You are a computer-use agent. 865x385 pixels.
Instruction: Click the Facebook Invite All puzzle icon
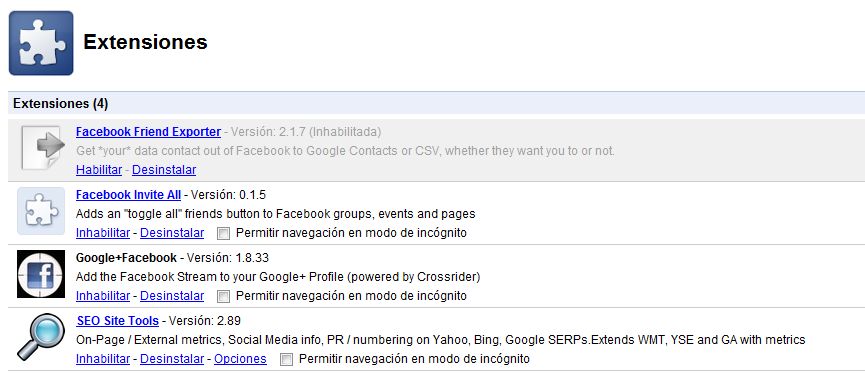click(41, 211)
